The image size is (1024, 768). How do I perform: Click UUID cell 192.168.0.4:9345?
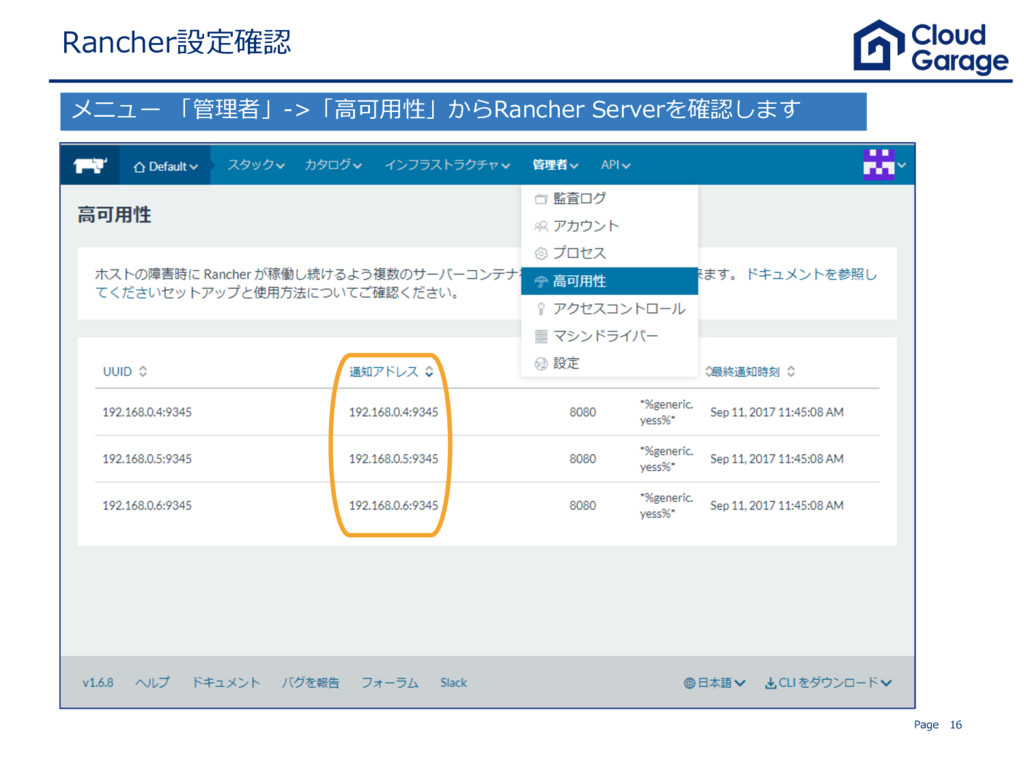pyautogui.click(x=147, y=412)
